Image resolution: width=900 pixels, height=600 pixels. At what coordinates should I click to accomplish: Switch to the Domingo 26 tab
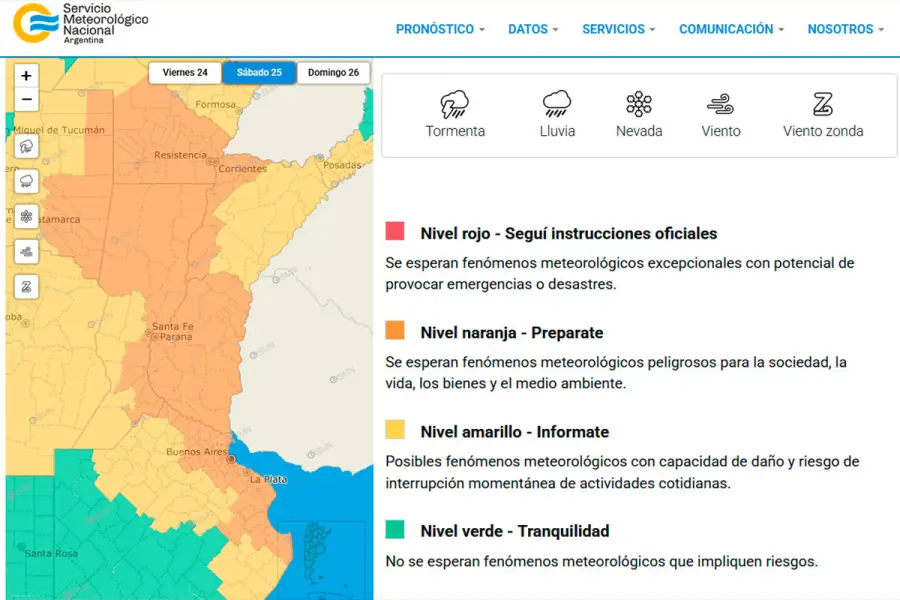333,73
